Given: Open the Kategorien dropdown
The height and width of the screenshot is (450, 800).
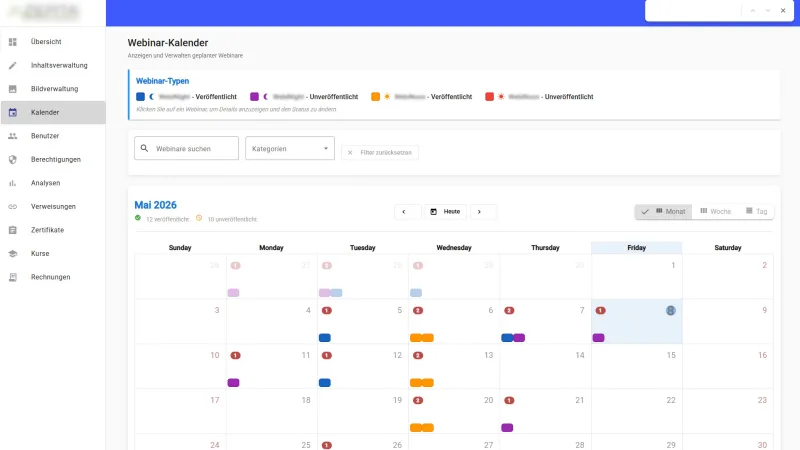Looking at the screenshot, I should pyautogui.click(x=290, y=148).
